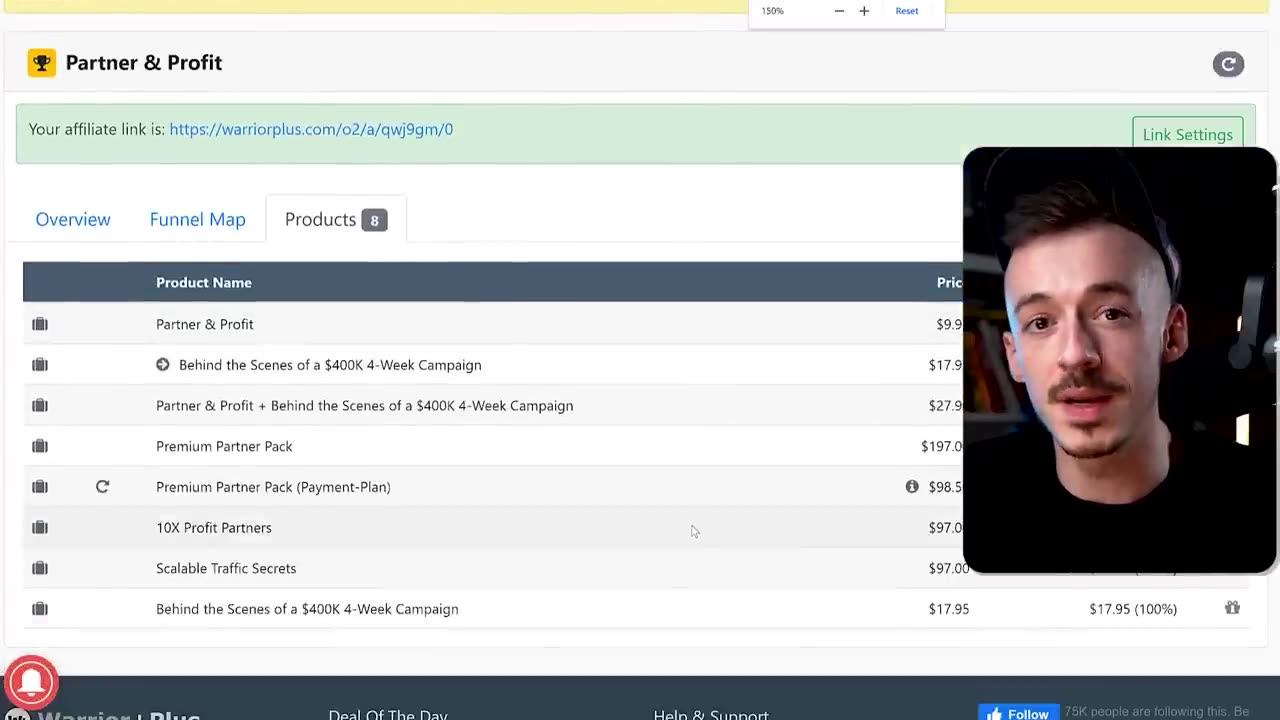Click 10X Profit Partners product name

[x=213, y=527]
